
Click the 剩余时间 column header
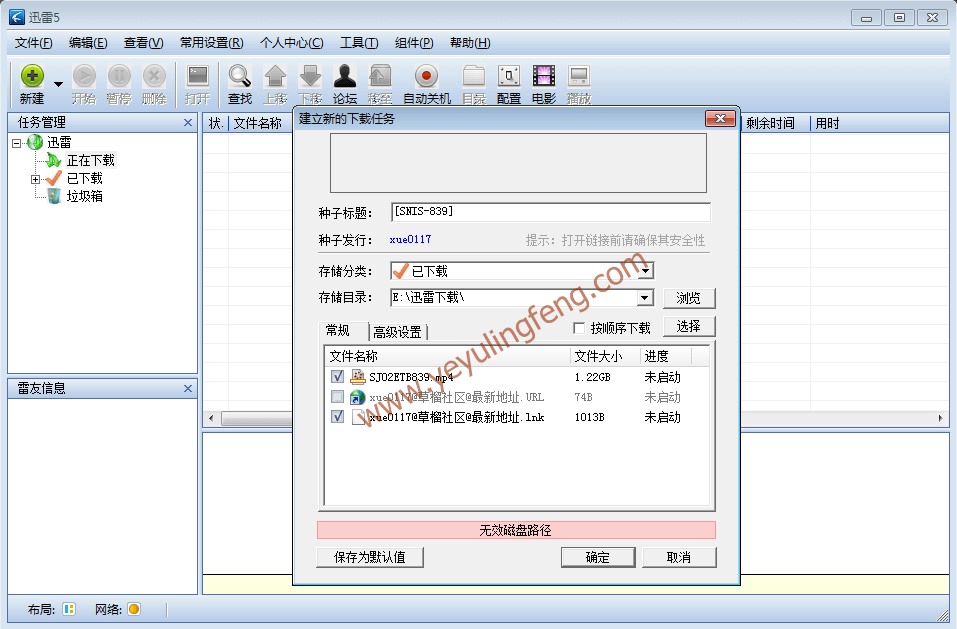775,123
